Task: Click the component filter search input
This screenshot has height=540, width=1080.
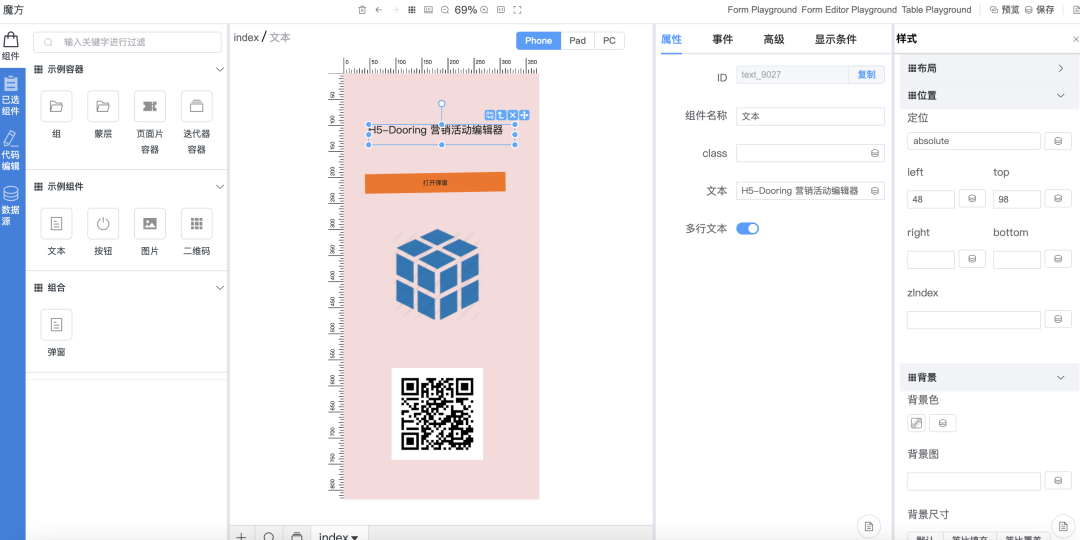Action: 127,42
